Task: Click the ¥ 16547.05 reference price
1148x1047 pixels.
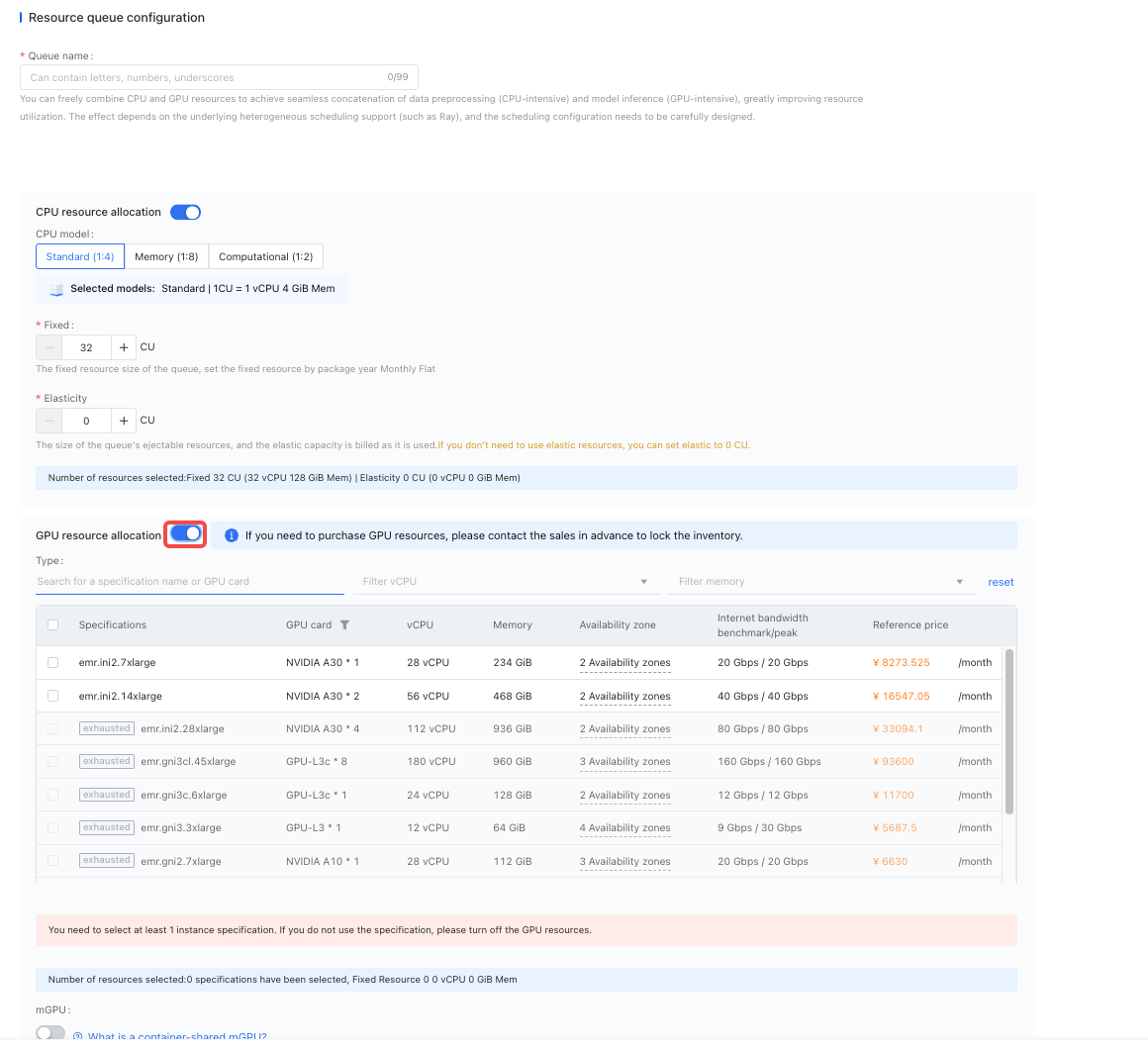Action: tap(902, 697)
